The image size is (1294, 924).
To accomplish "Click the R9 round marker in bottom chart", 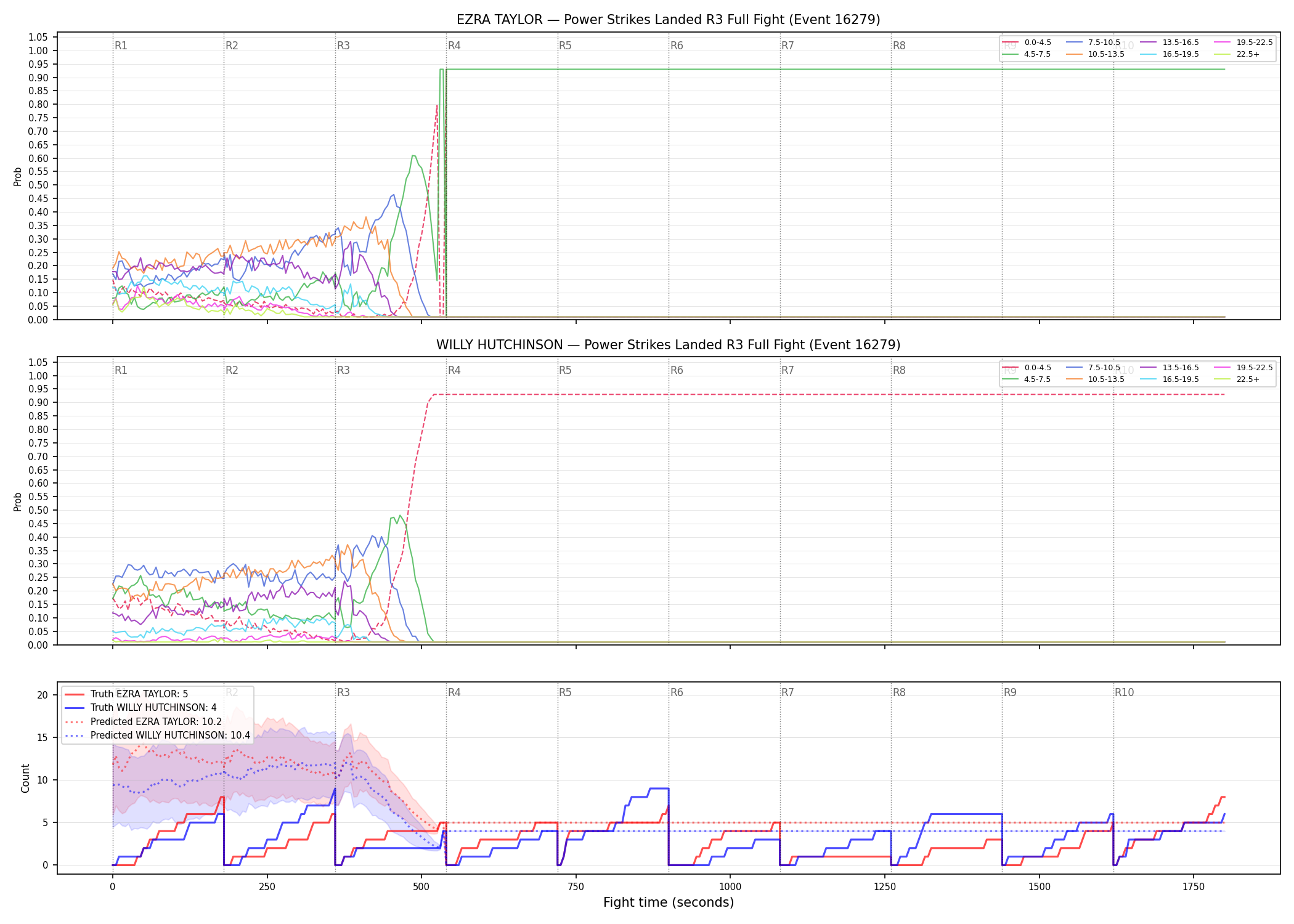I will [x=1010, y=692].
